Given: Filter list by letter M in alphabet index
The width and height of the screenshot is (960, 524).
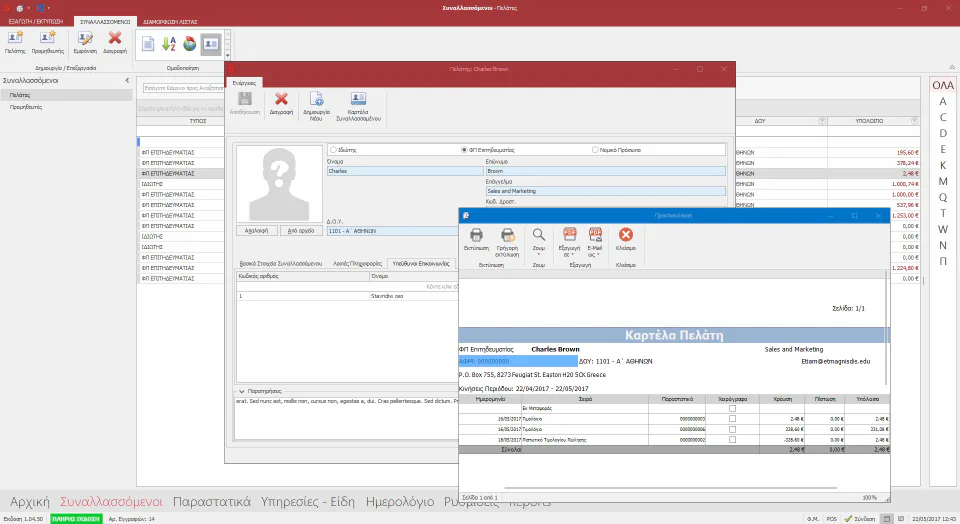Looking at the screenshot, I should tap(943, 181).
